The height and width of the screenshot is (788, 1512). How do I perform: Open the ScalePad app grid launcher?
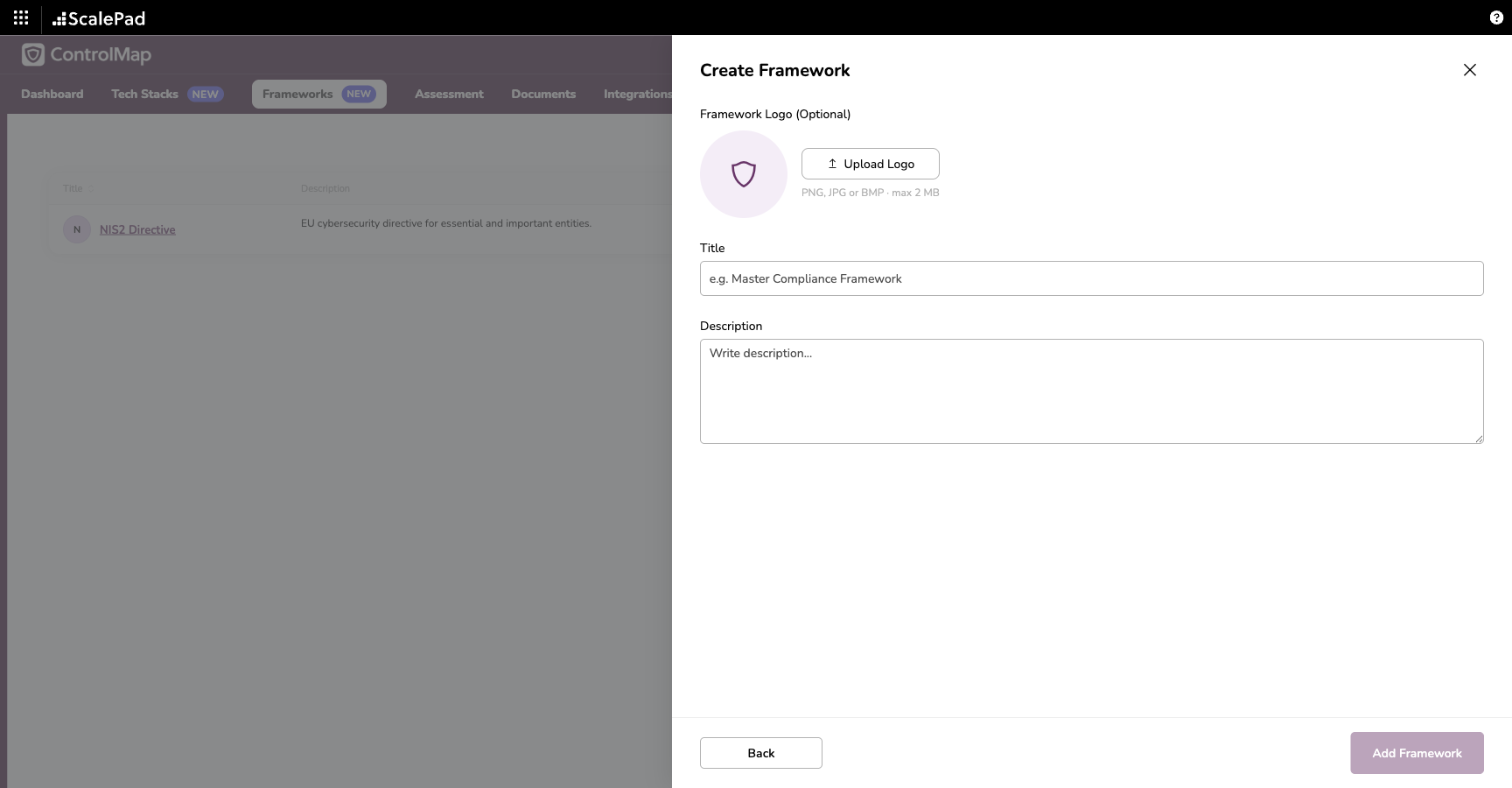21,18
